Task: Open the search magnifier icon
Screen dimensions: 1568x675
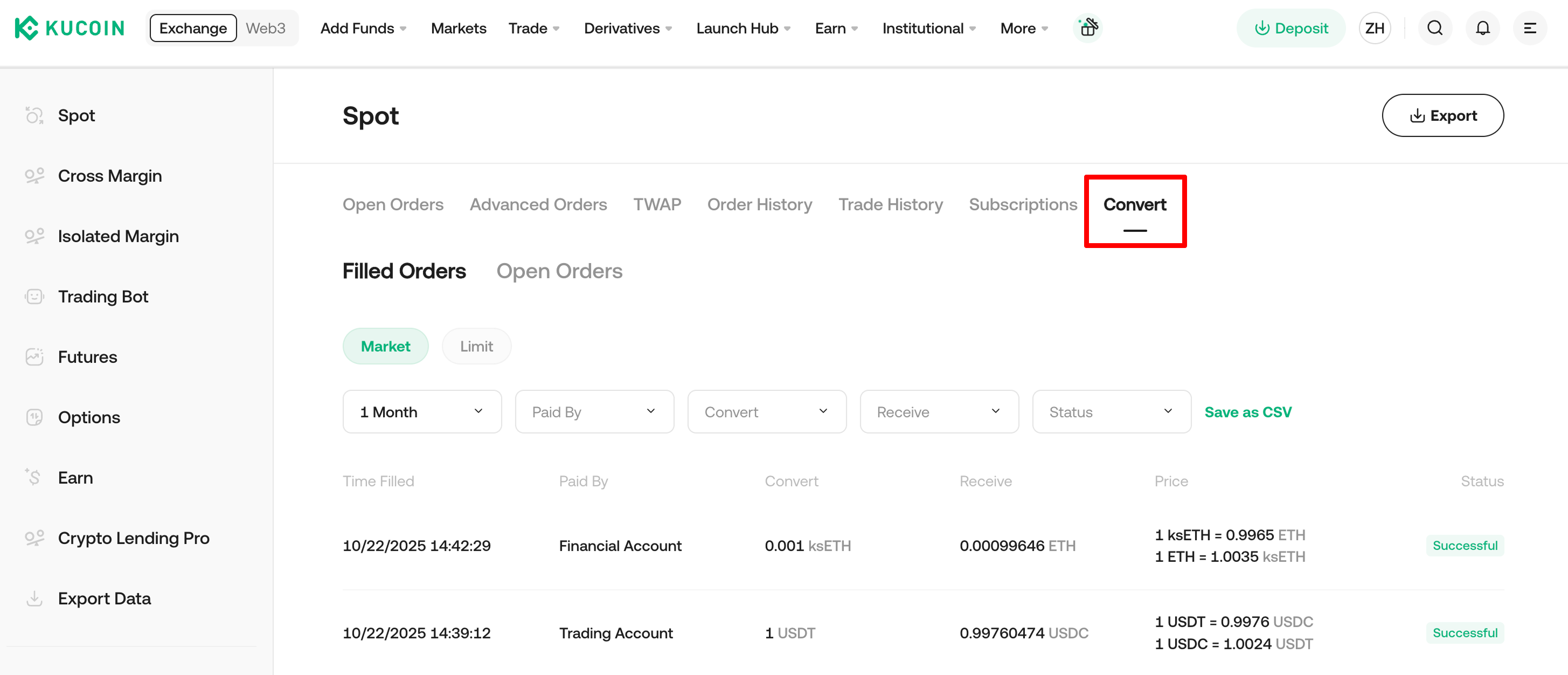Action: coord(1435,28)
